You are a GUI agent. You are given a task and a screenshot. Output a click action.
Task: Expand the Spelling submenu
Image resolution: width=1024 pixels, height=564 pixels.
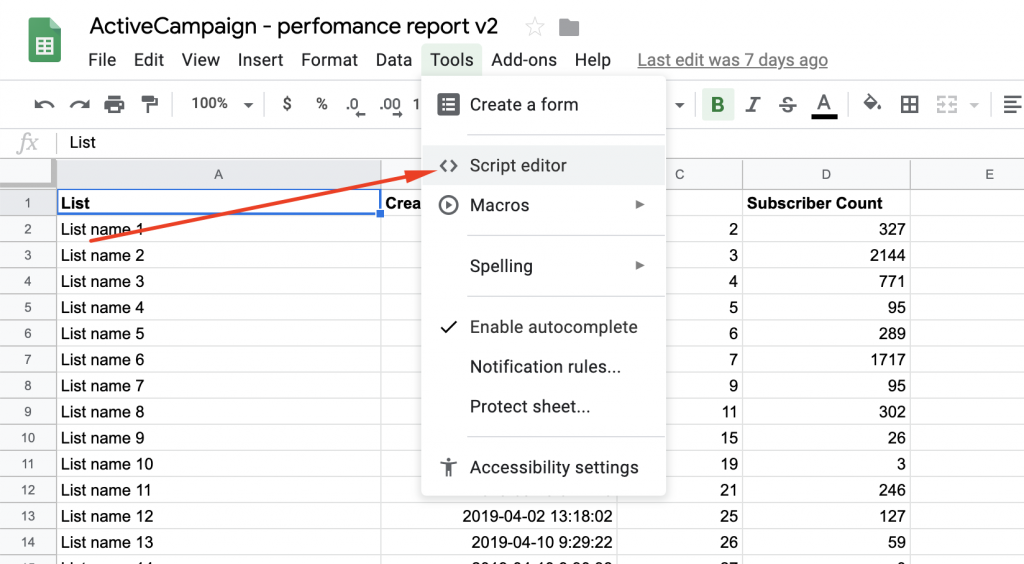coord(543,266)
